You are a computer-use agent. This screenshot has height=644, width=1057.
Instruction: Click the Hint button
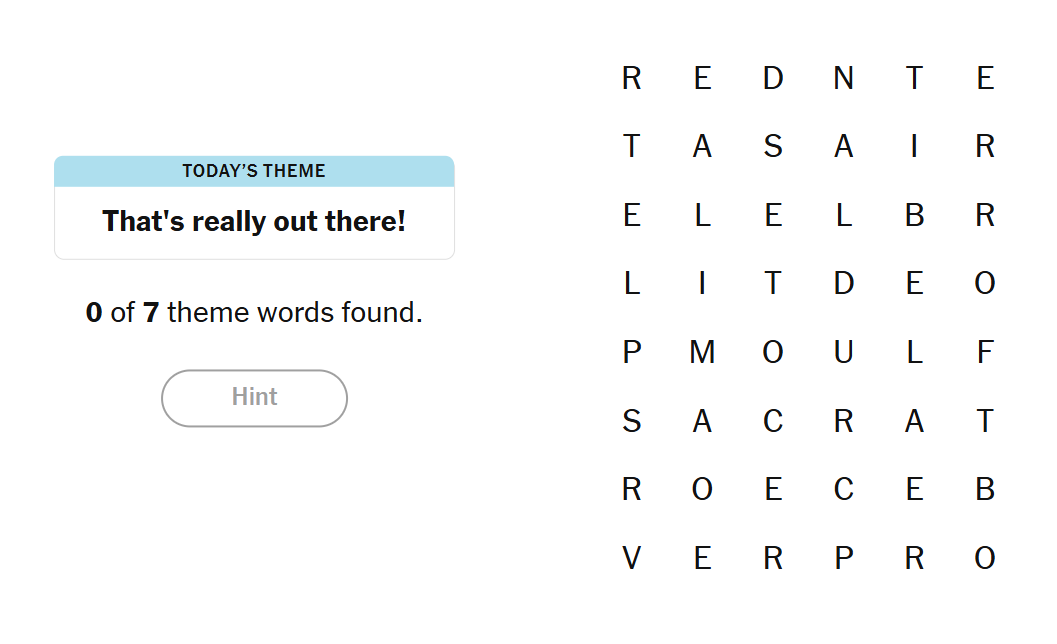(254, 398)
